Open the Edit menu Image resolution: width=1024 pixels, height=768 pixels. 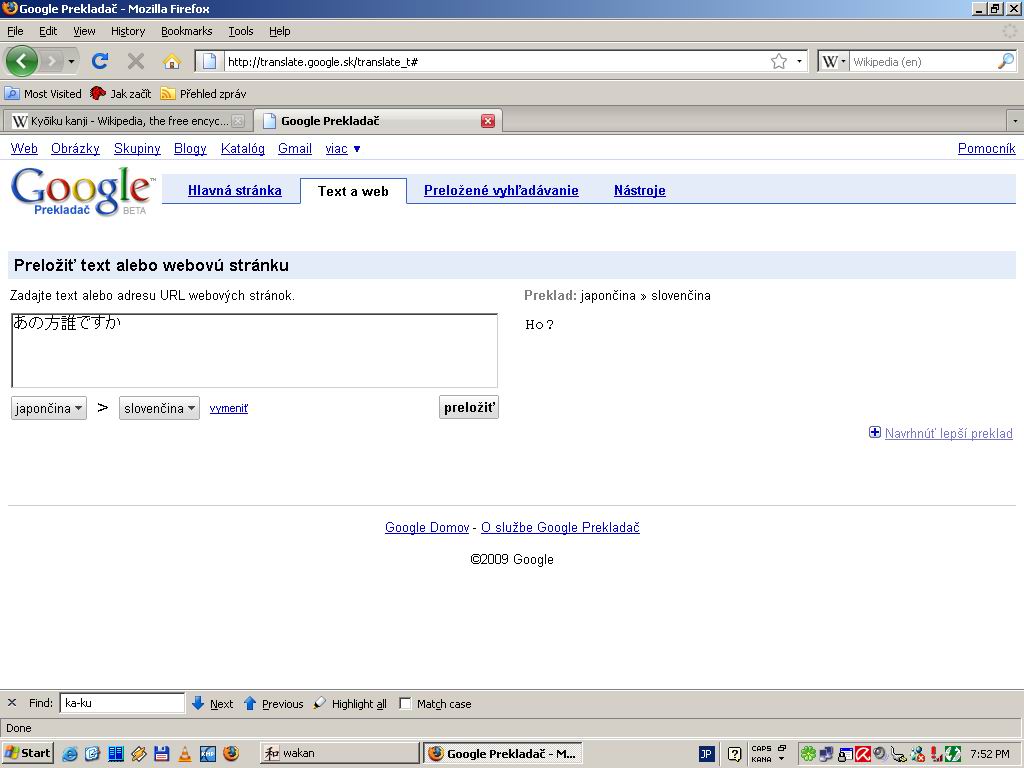(48, 31)
